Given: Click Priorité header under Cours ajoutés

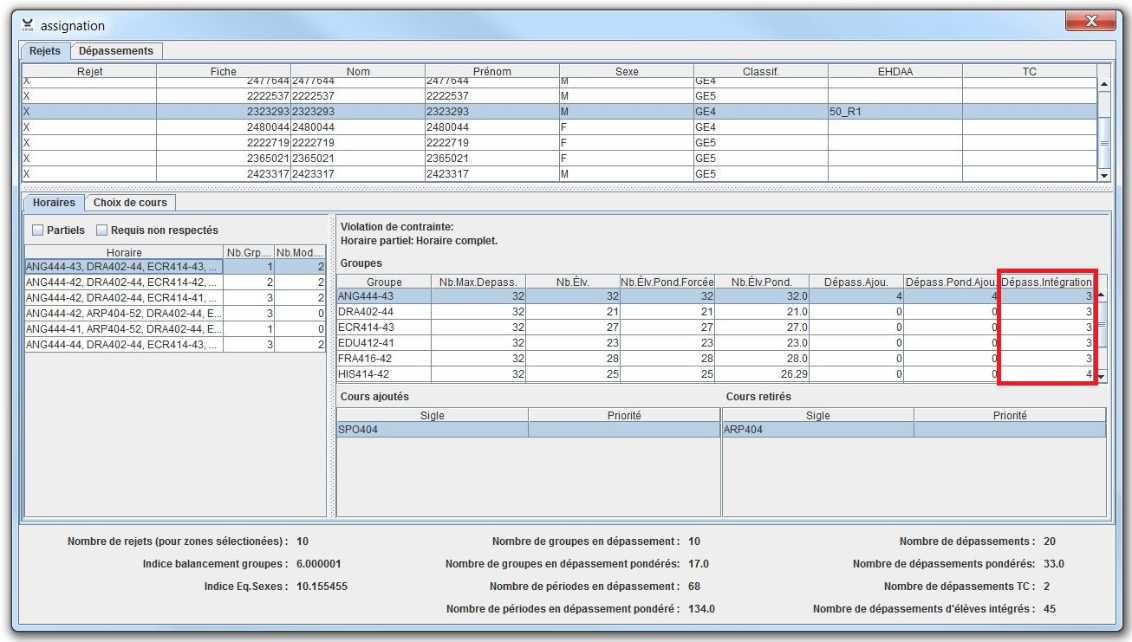Looking at the screenshot, I should point(624,416).
